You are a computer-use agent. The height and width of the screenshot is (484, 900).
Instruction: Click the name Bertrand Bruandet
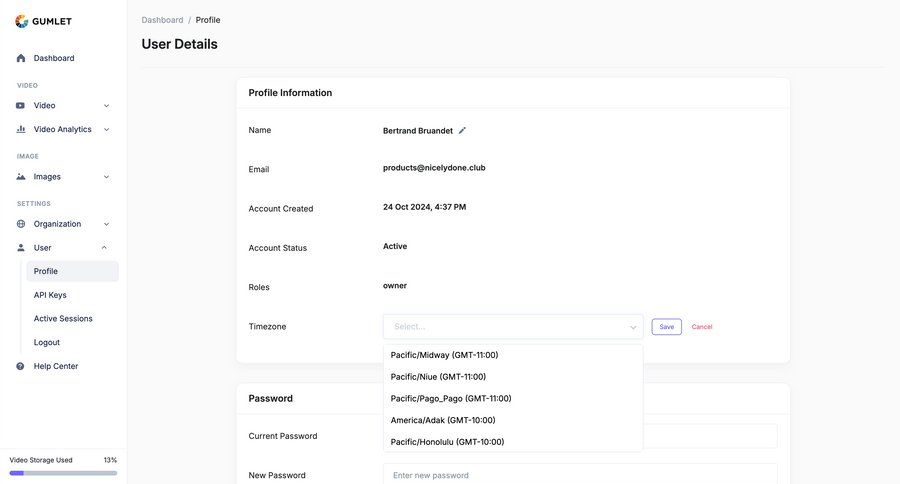coord(418,131)
